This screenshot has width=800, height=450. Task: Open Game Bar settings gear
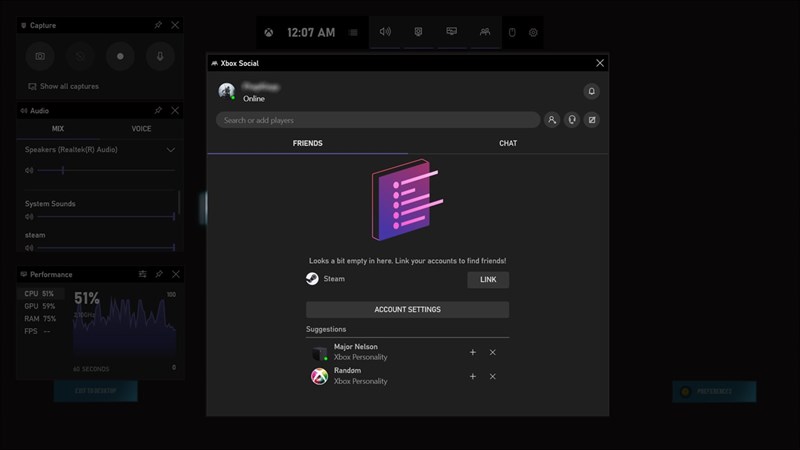point(533,33)
